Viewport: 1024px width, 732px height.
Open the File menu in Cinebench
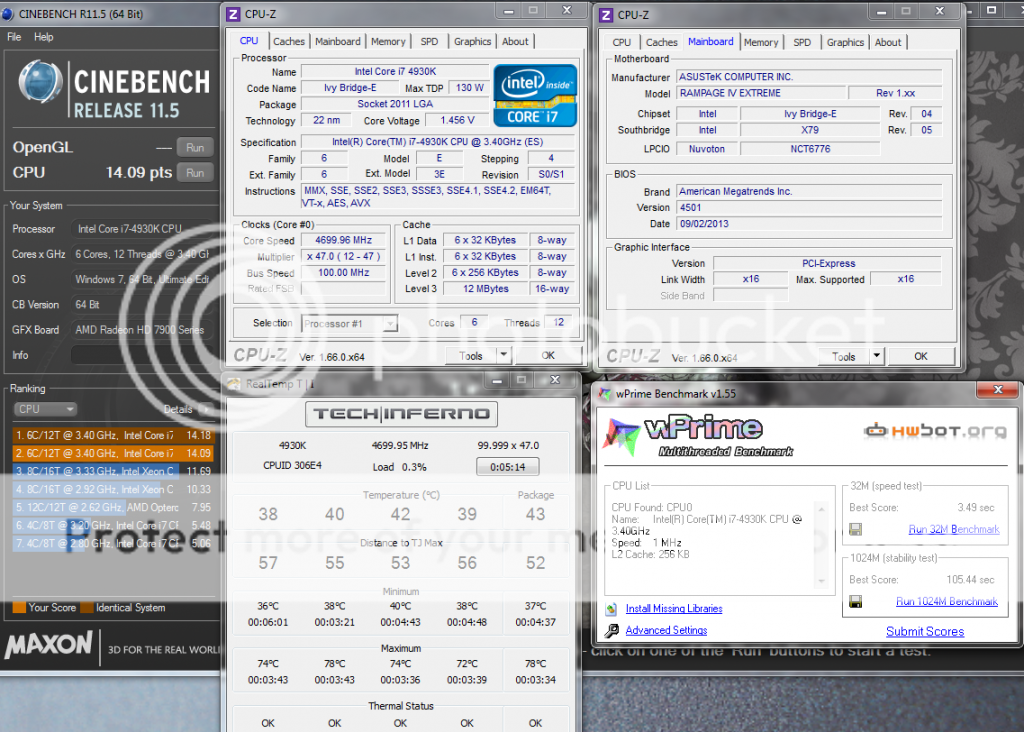pos(14,37)
